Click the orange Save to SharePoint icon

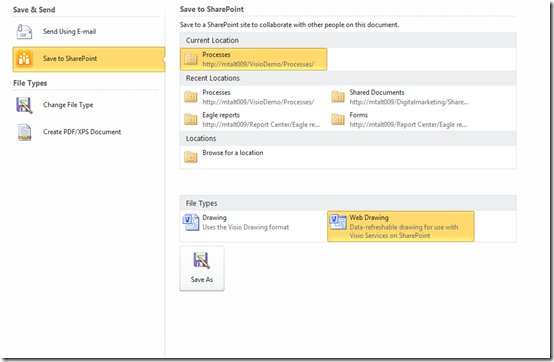point(24,59)
